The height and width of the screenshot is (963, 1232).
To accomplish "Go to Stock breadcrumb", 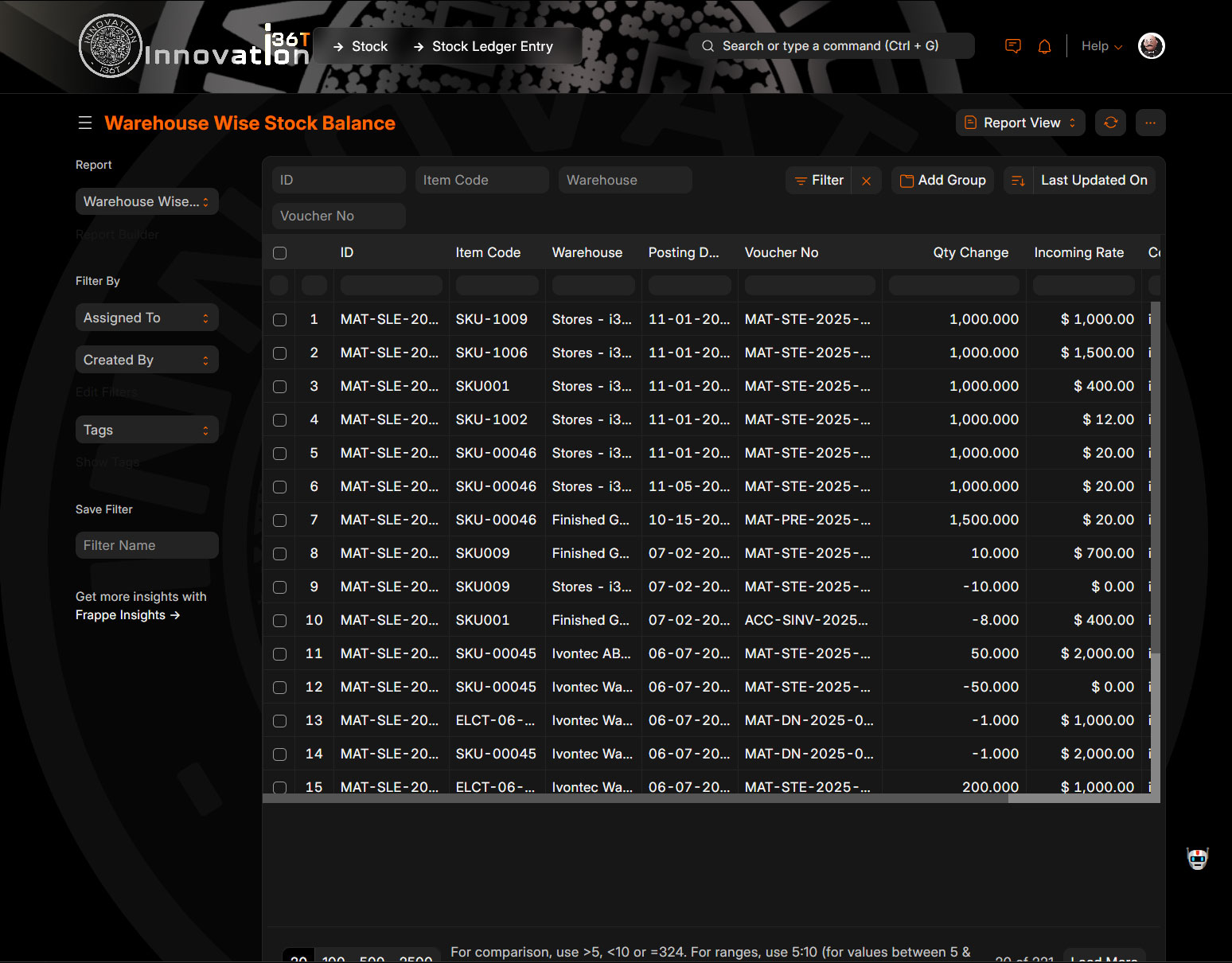I will [369, 46].
